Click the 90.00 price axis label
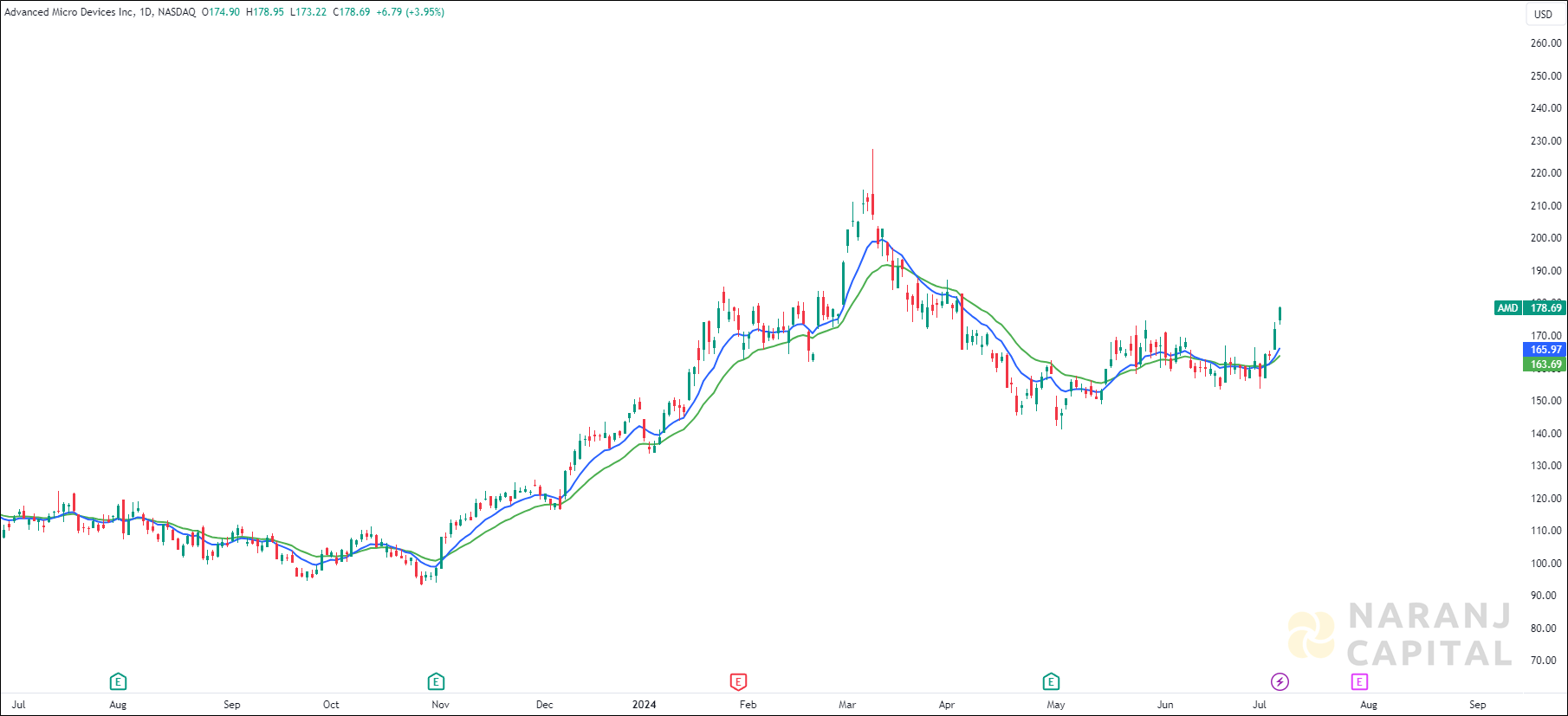1568x716 pixels. (1545, 596)
